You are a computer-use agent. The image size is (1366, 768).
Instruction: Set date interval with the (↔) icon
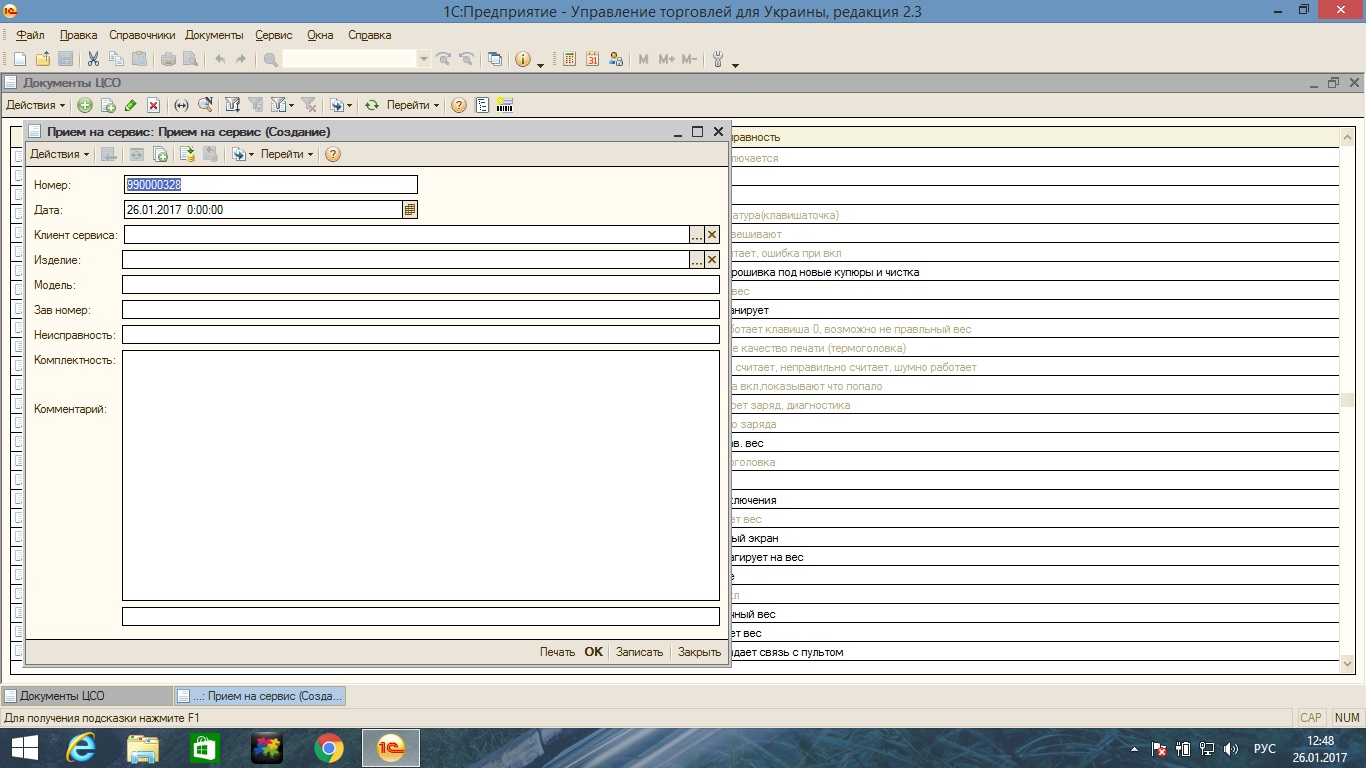[x=181, y=105]
